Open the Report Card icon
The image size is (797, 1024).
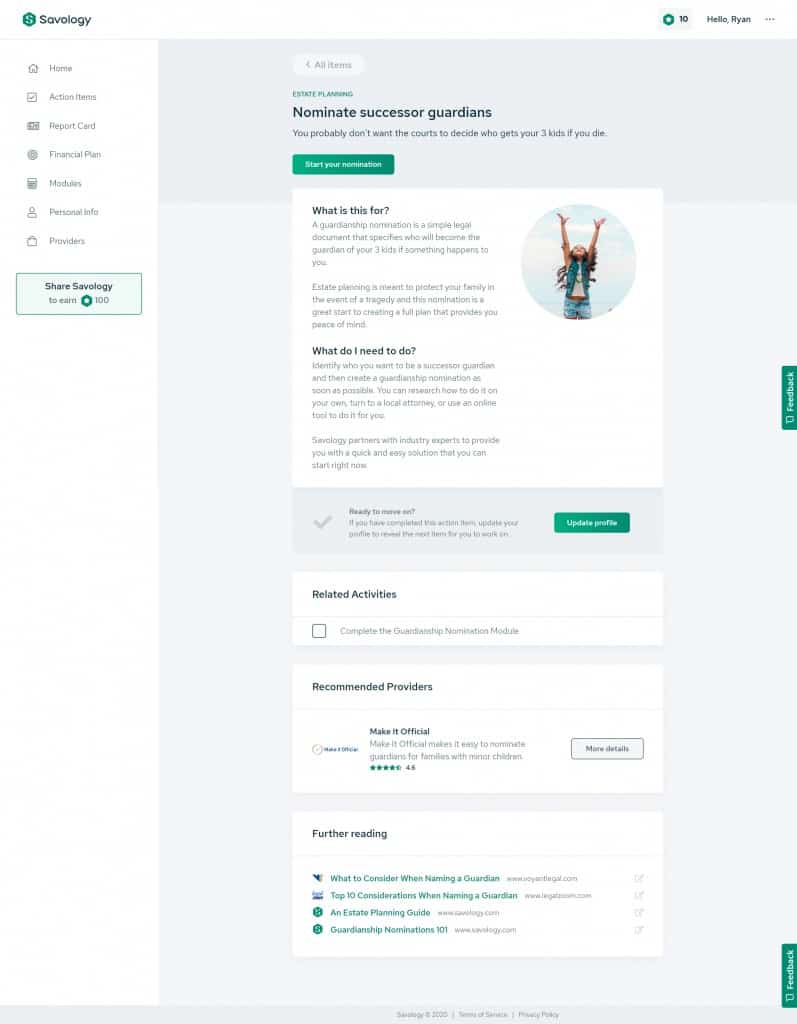coord(33,126)
